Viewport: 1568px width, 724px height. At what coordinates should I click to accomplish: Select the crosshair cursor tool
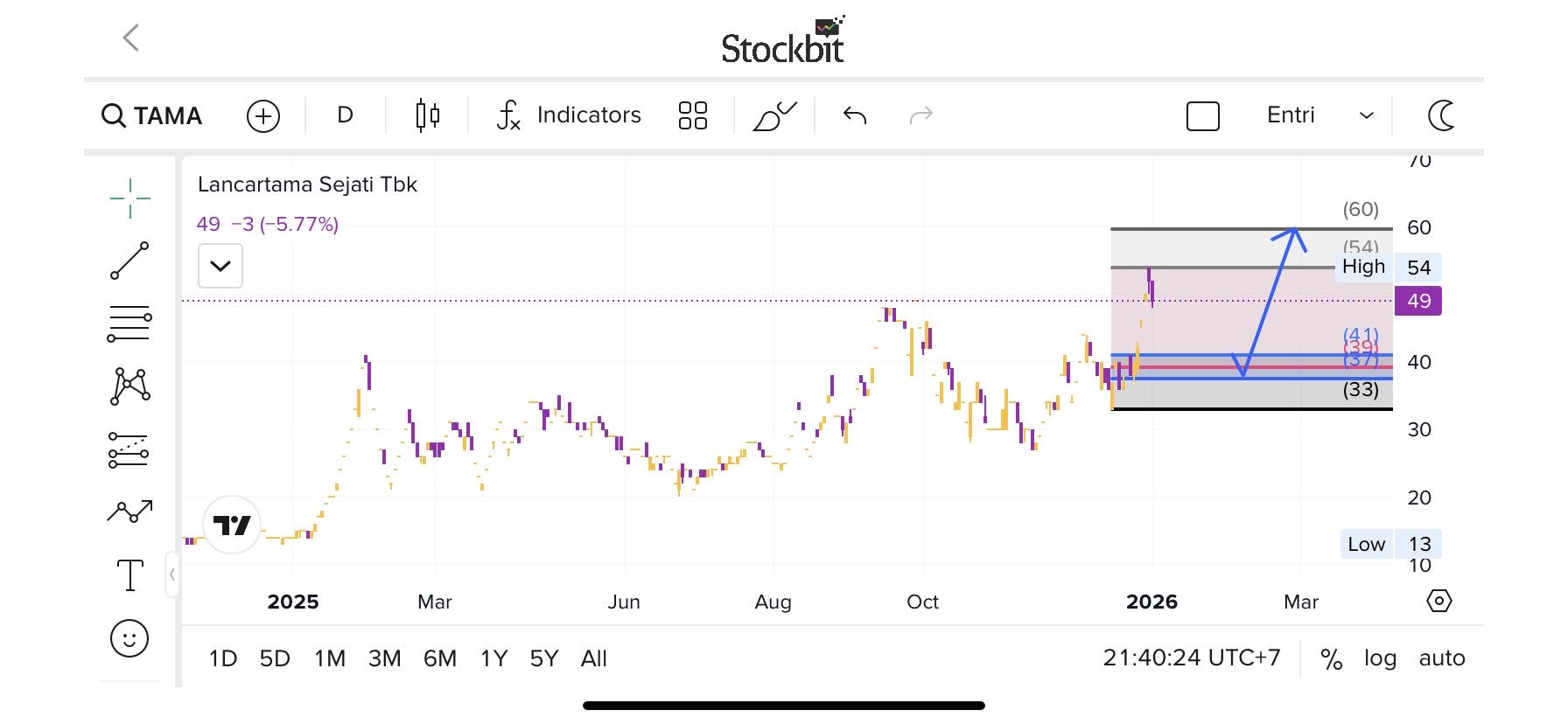[129, 198]
